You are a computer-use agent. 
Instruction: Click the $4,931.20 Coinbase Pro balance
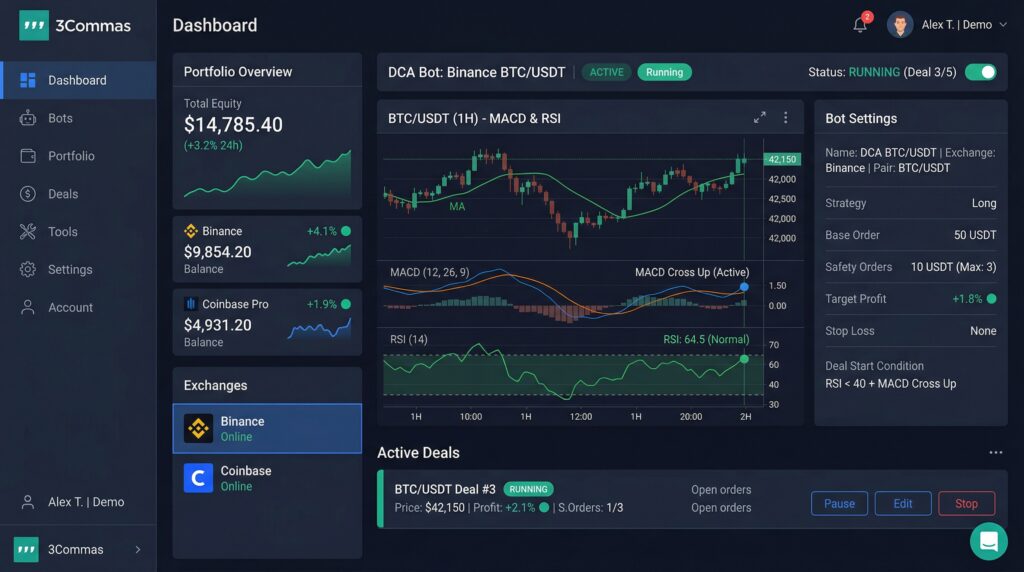click(217, 325)
